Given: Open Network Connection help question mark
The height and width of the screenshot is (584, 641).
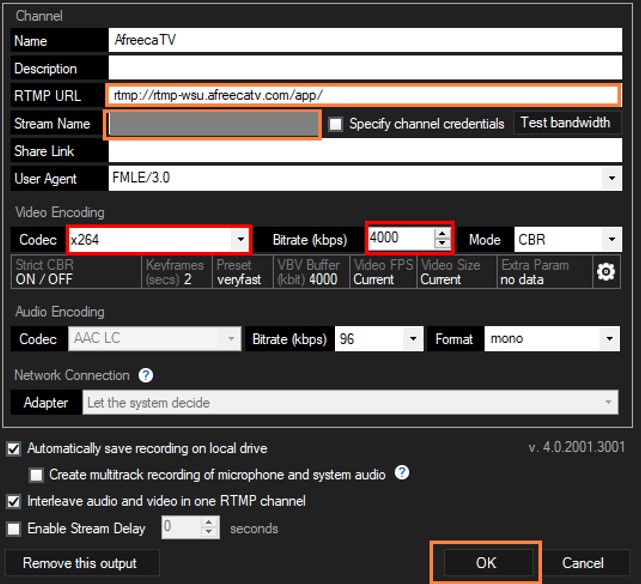Looking at the screenshot, I should (x=146, y=375).
